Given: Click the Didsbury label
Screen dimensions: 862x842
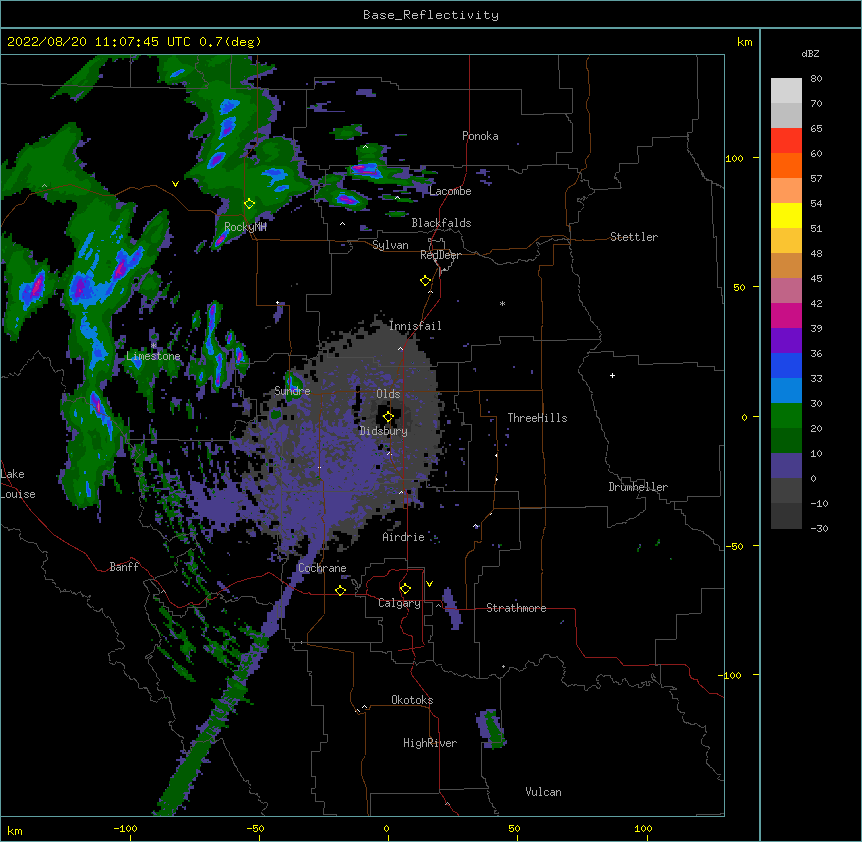Looking at the screenshot, I should coord(384,431).
